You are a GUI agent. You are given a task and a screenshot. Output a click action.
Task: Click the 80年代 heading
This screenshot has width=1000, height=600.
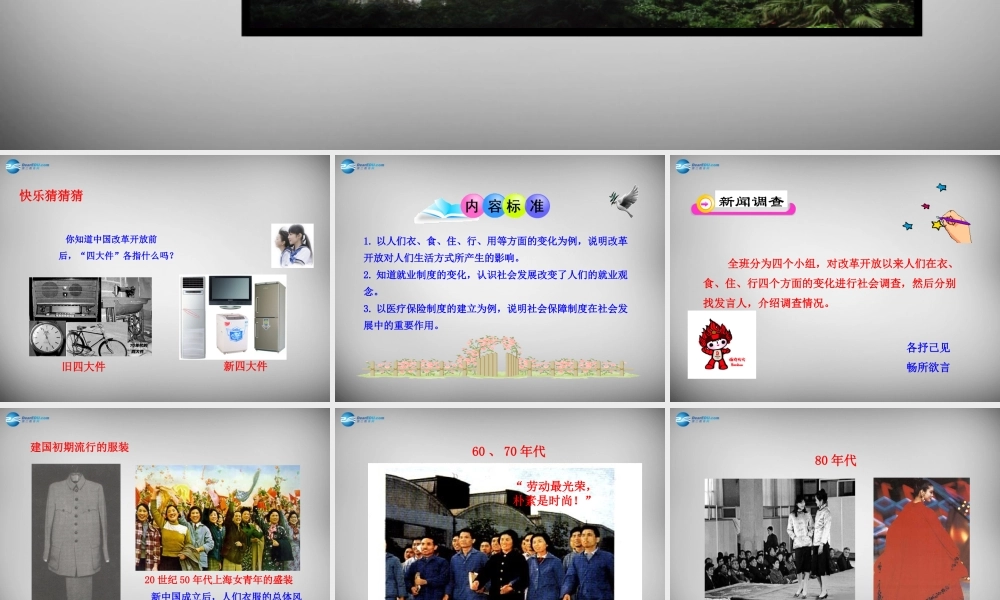click(x=835, y=460)
